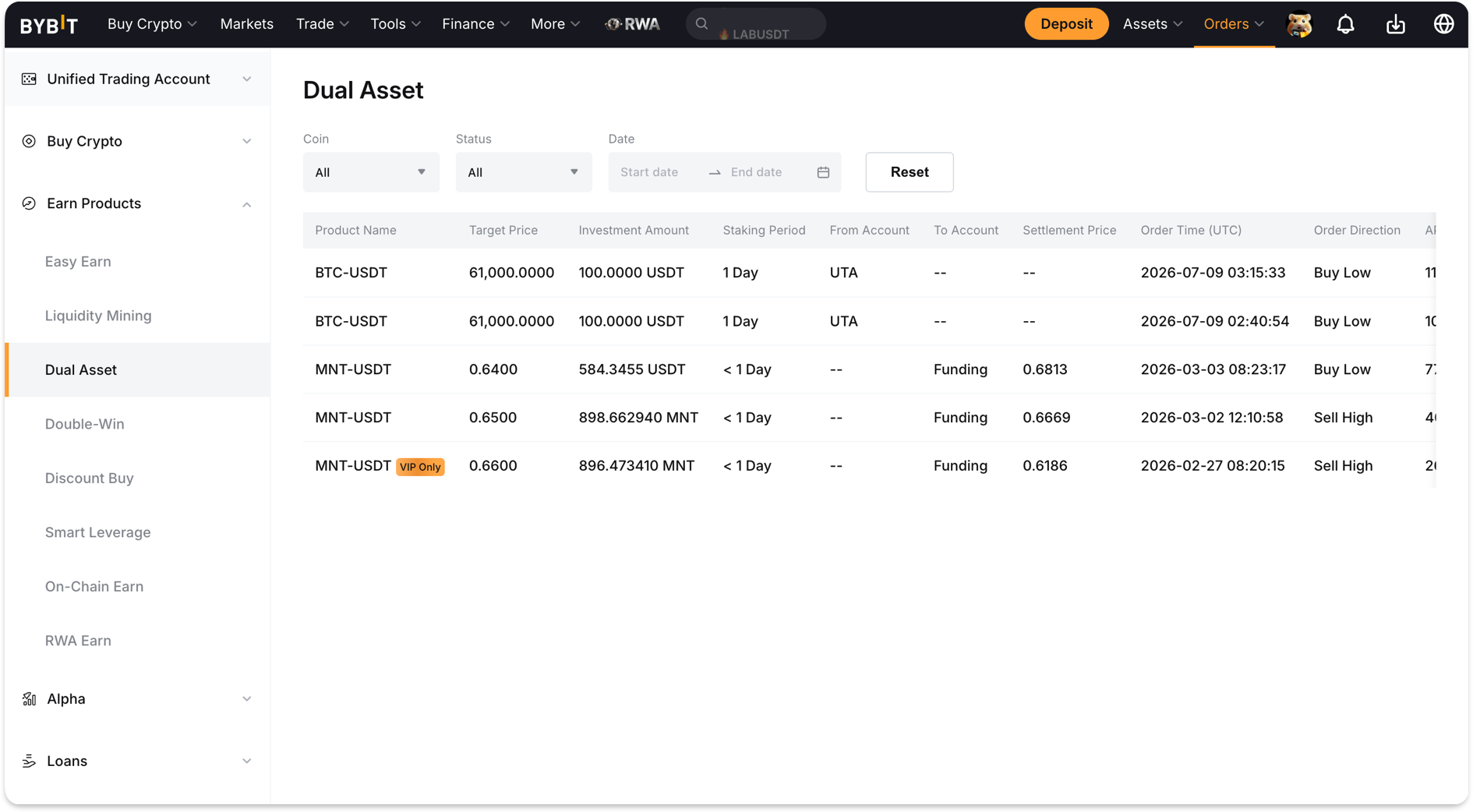Expand the Buy Crypto top menu
This screenshot has height=812, width=1473.
click(152, 24)
